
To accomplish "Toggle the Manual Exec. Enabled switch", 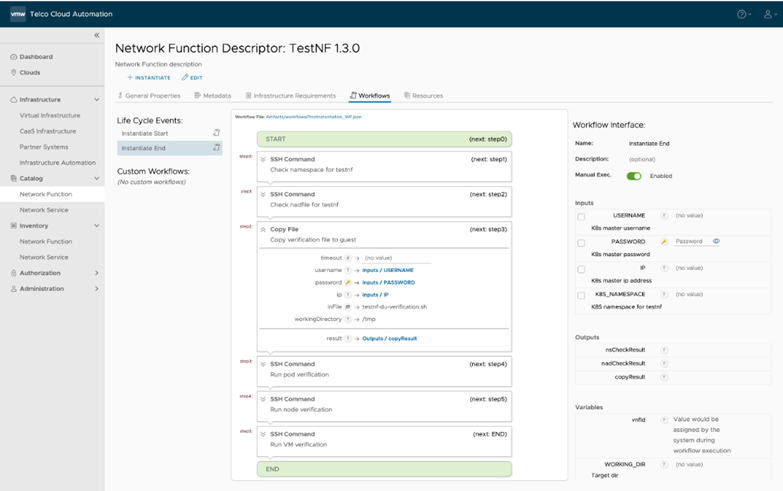I will 634,176.
